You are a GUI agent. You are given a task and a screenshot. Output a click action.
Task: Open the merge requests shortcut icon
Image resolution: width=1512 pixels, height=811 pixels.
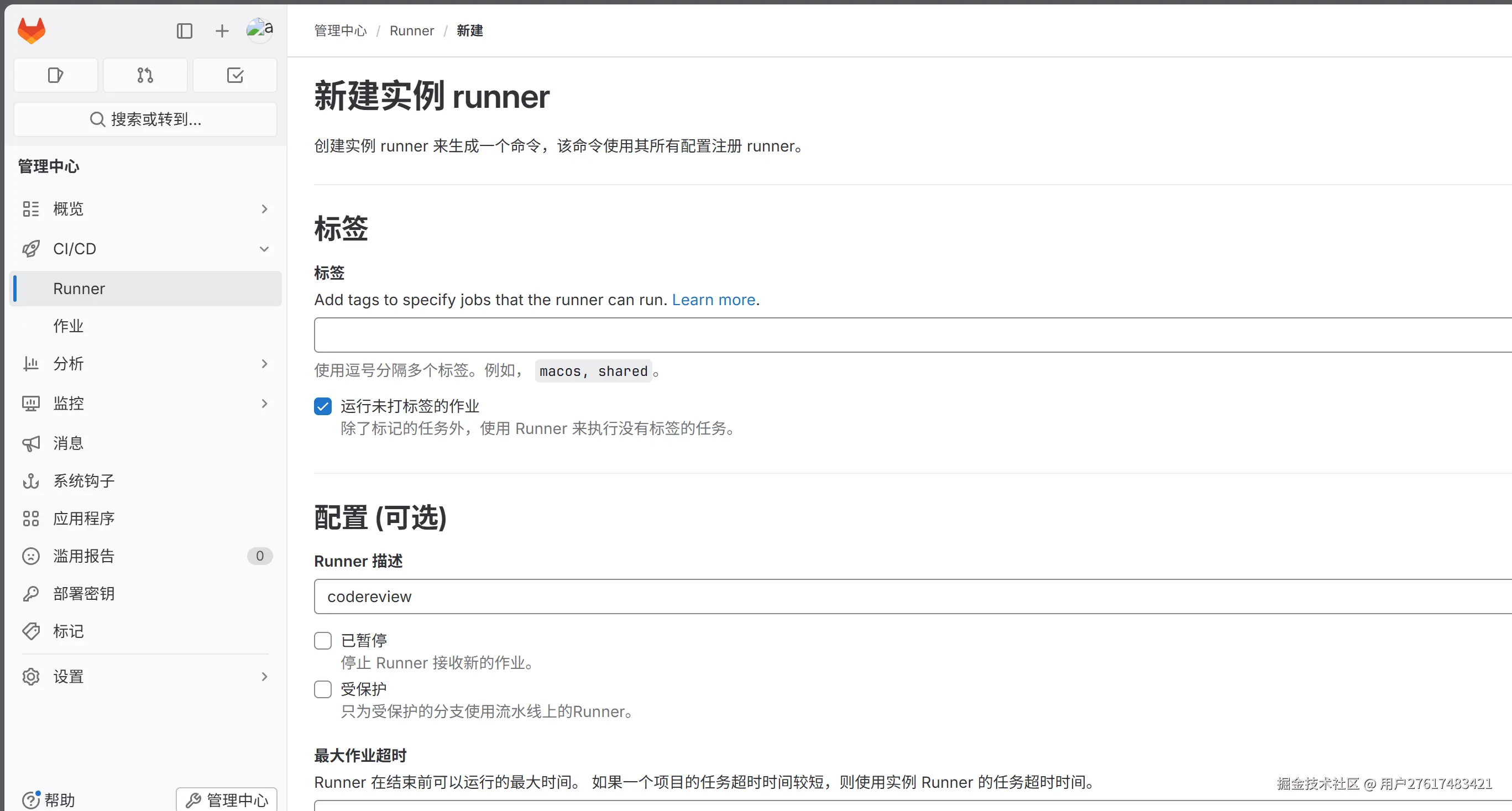(145, 75)
